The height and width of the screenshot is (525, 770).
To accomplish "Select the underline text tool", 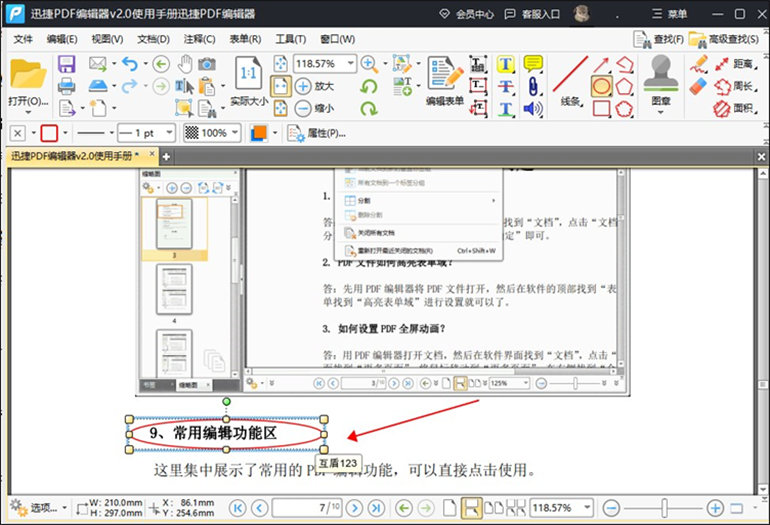I will 505,109.
